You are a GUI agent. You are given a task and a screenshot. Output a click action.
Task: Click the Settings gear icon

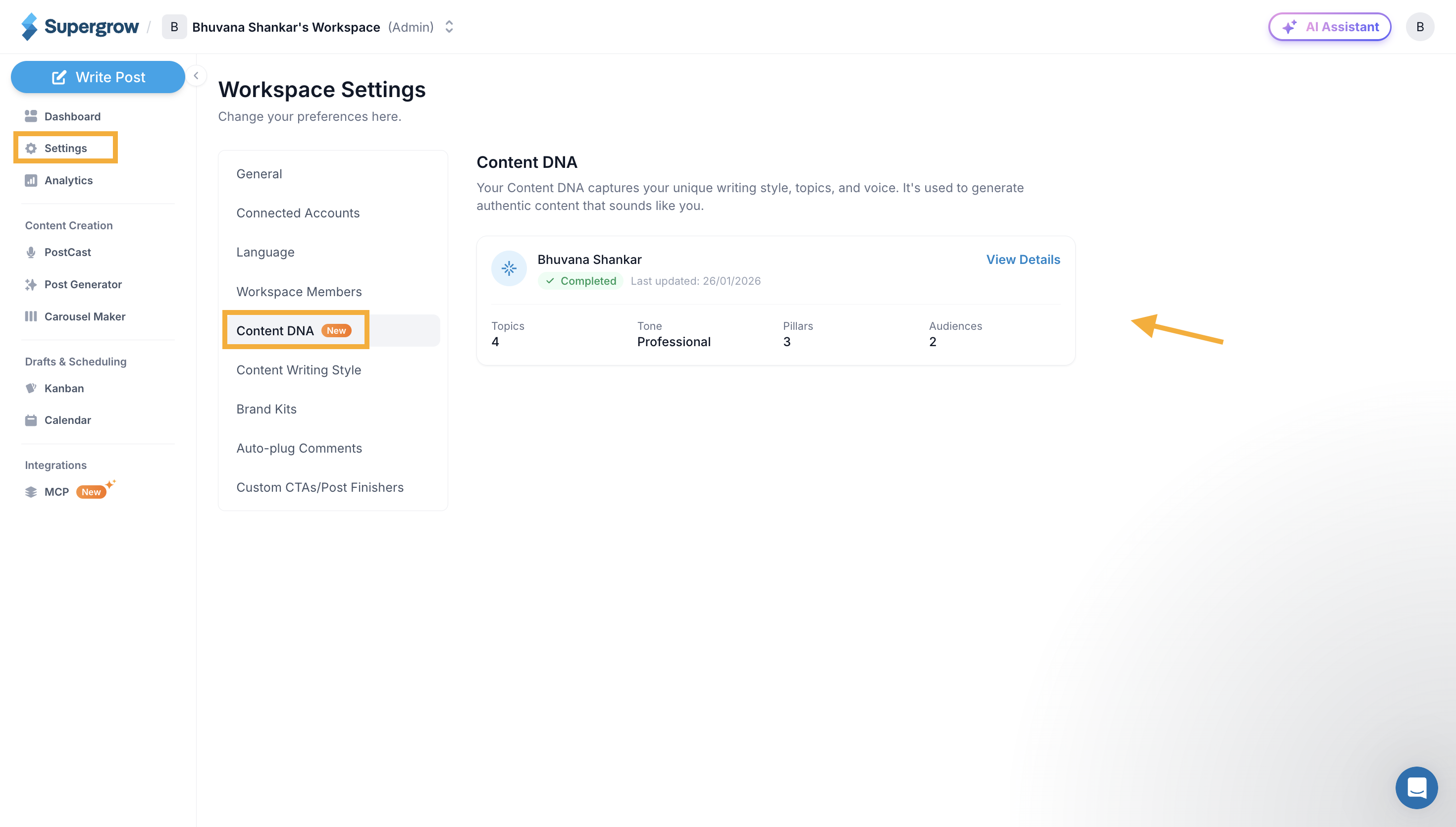[x=31, y=148]
